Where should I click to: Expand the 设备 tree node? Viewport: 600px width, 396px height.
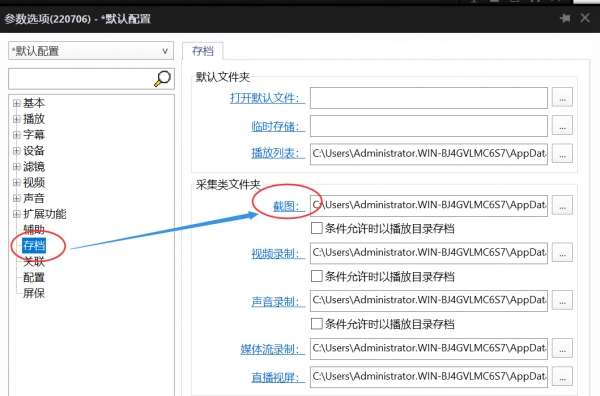16,151
